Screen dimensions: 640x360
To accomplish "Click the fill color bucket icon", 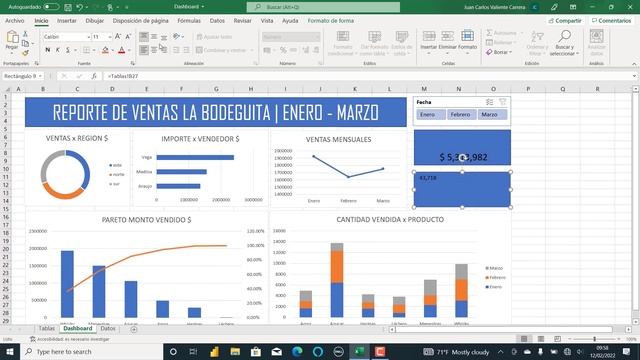I will pos(105,50).
